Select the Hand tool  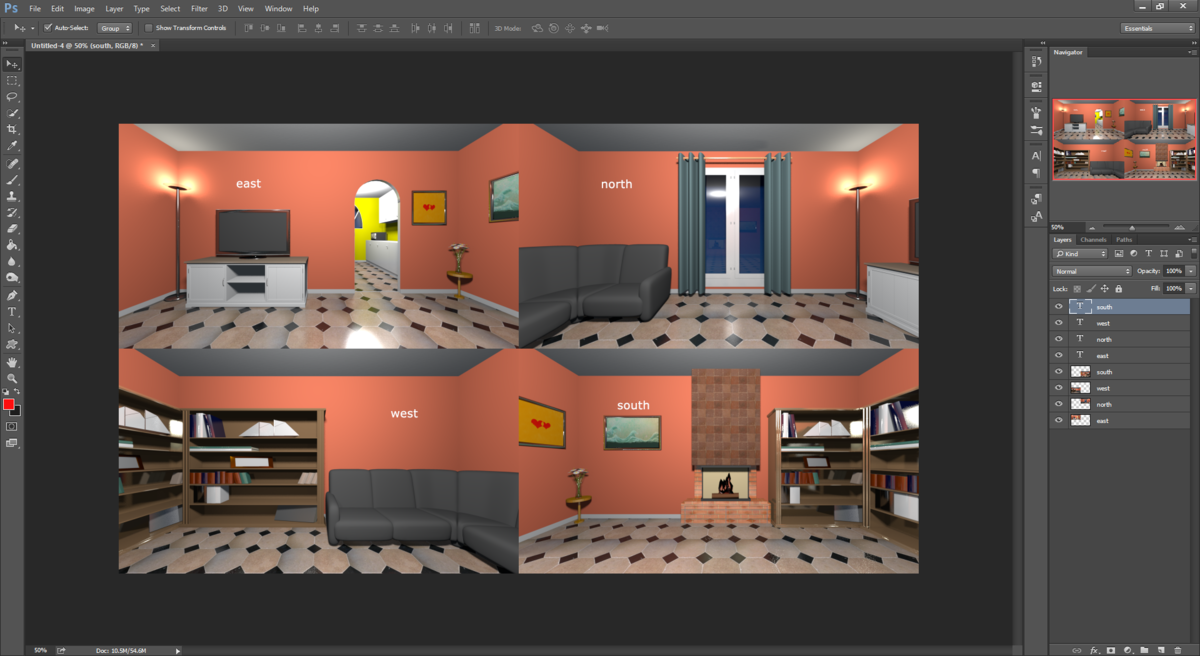[13, 360]
